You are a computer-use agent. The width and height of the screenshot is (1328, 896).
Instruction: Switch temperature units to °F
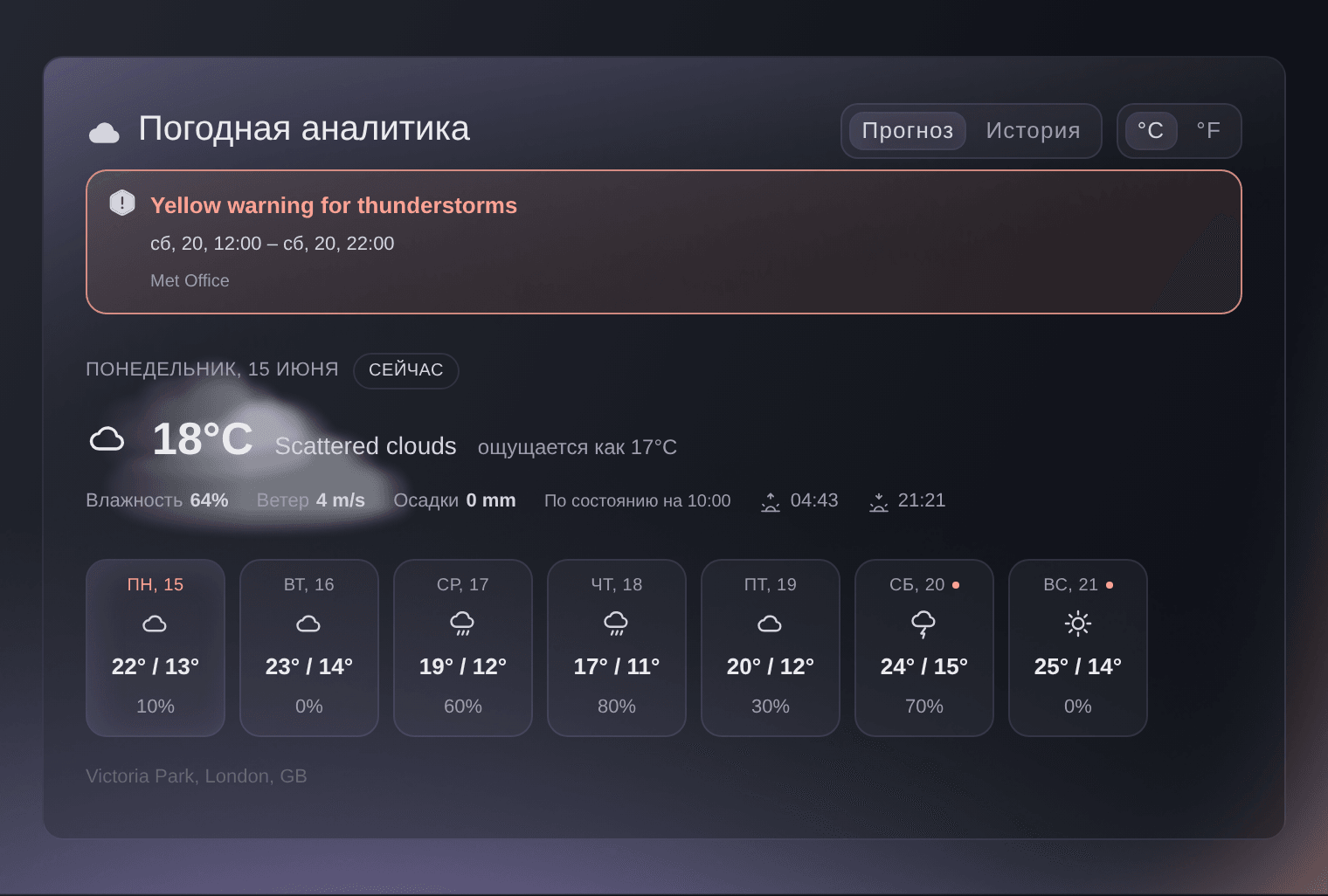1208,131
